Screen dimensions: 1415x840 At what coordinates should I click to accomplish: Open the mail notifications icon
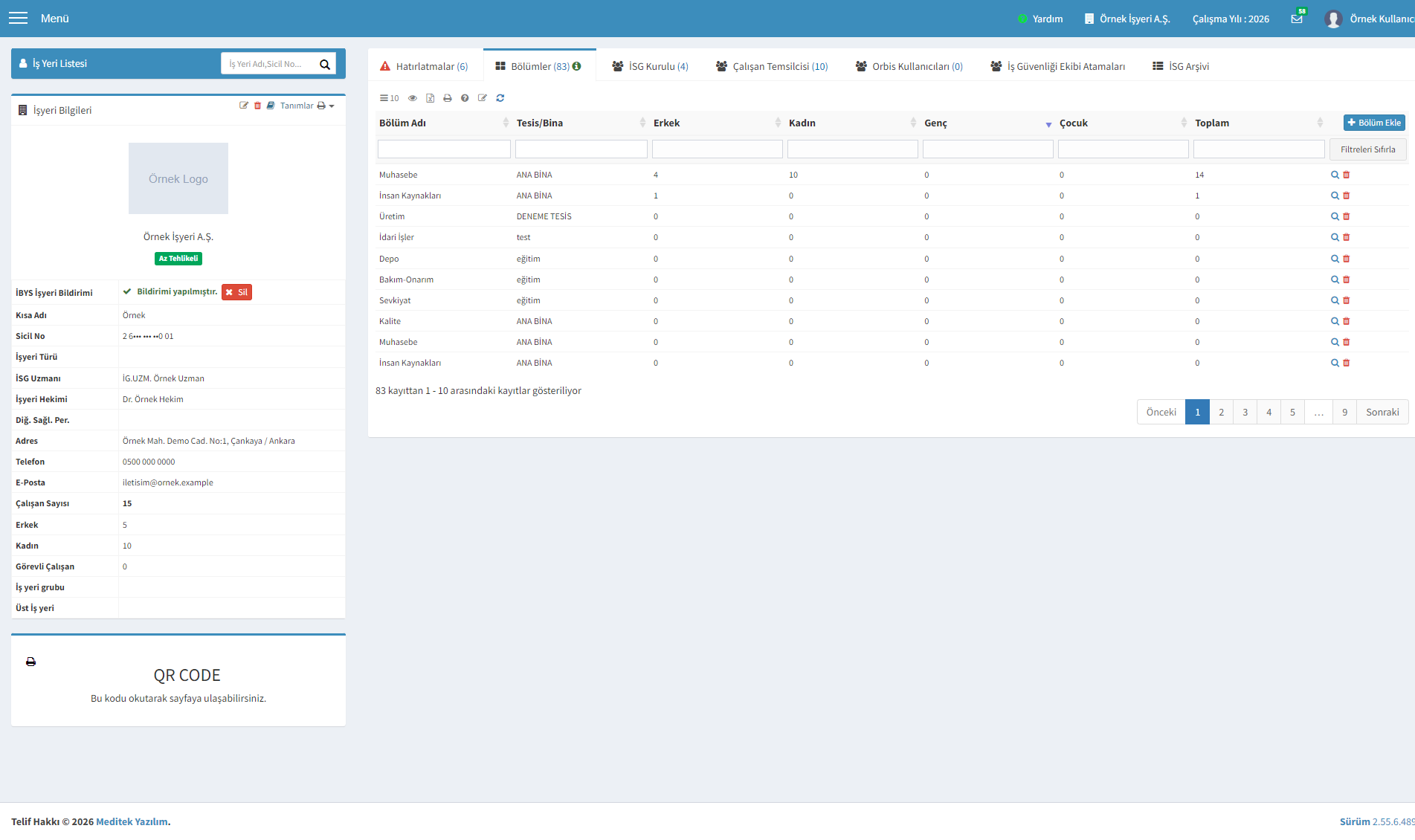pyautogui.click(x=1297, y=19)
